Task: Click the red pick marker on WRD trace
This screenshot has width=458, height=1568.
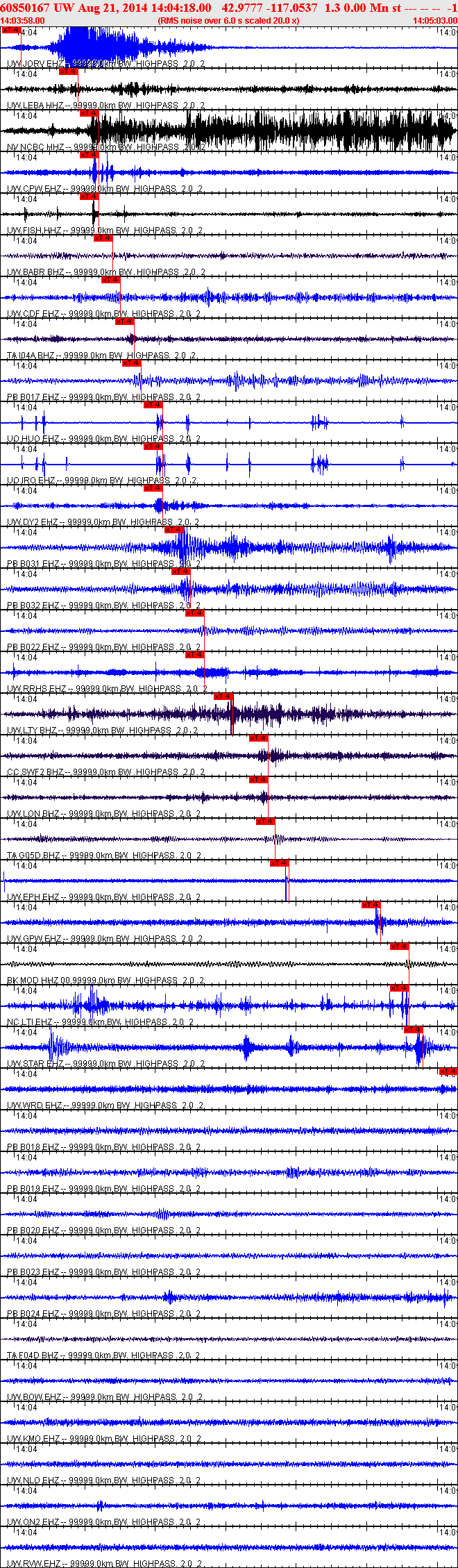Action: (449, 1071)
